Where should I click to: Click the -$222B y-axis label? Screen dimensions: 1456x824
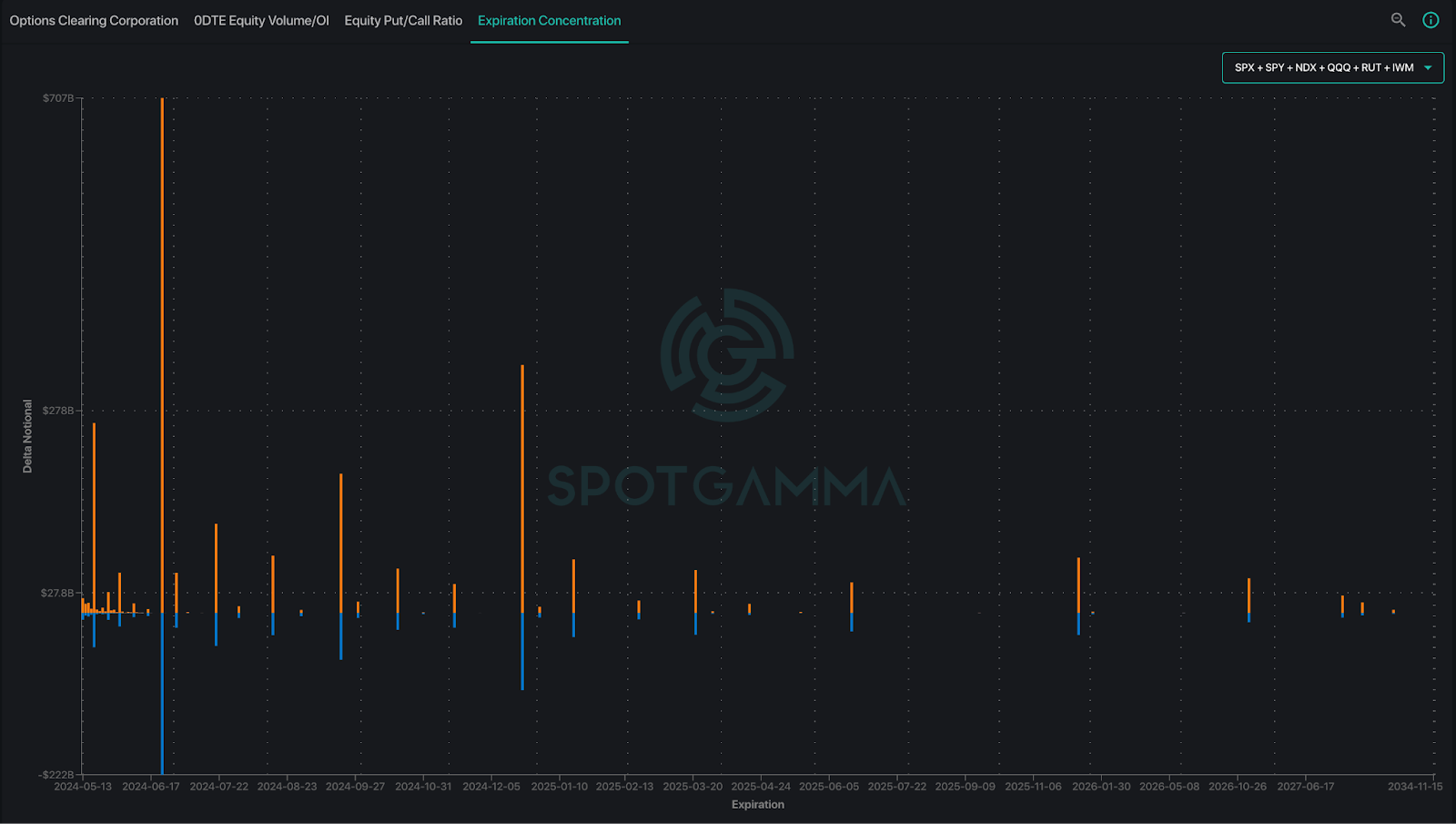pos(56,775)
